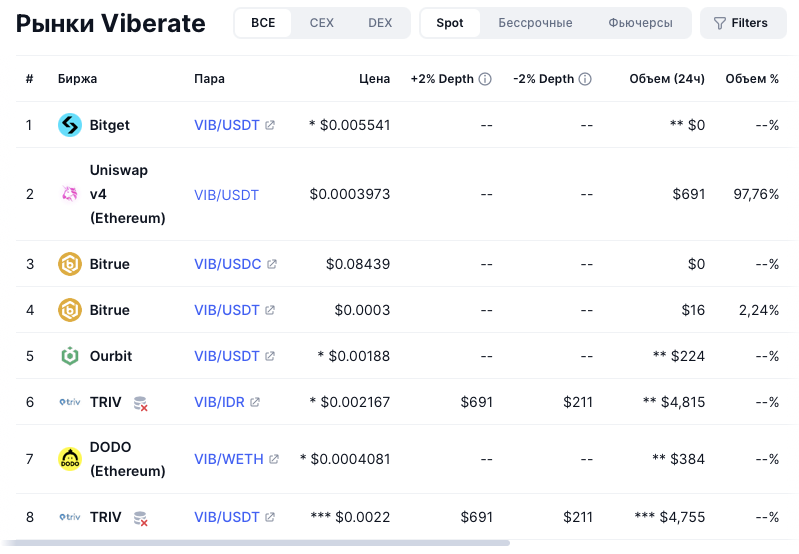Sort table by Цена column header

click(x=375, y=79)
